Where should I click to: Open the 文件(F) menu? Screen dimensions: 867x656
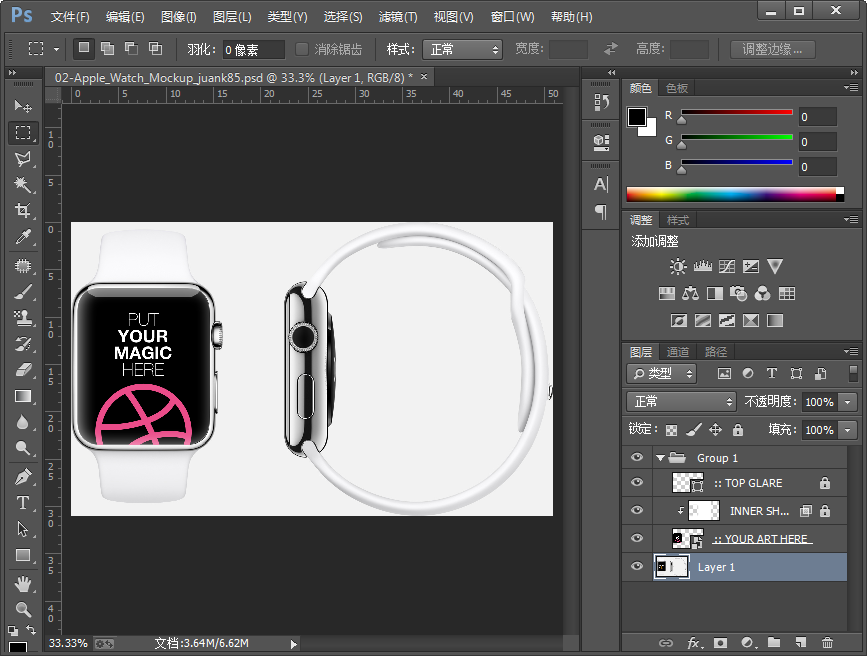tap(70, 17)
